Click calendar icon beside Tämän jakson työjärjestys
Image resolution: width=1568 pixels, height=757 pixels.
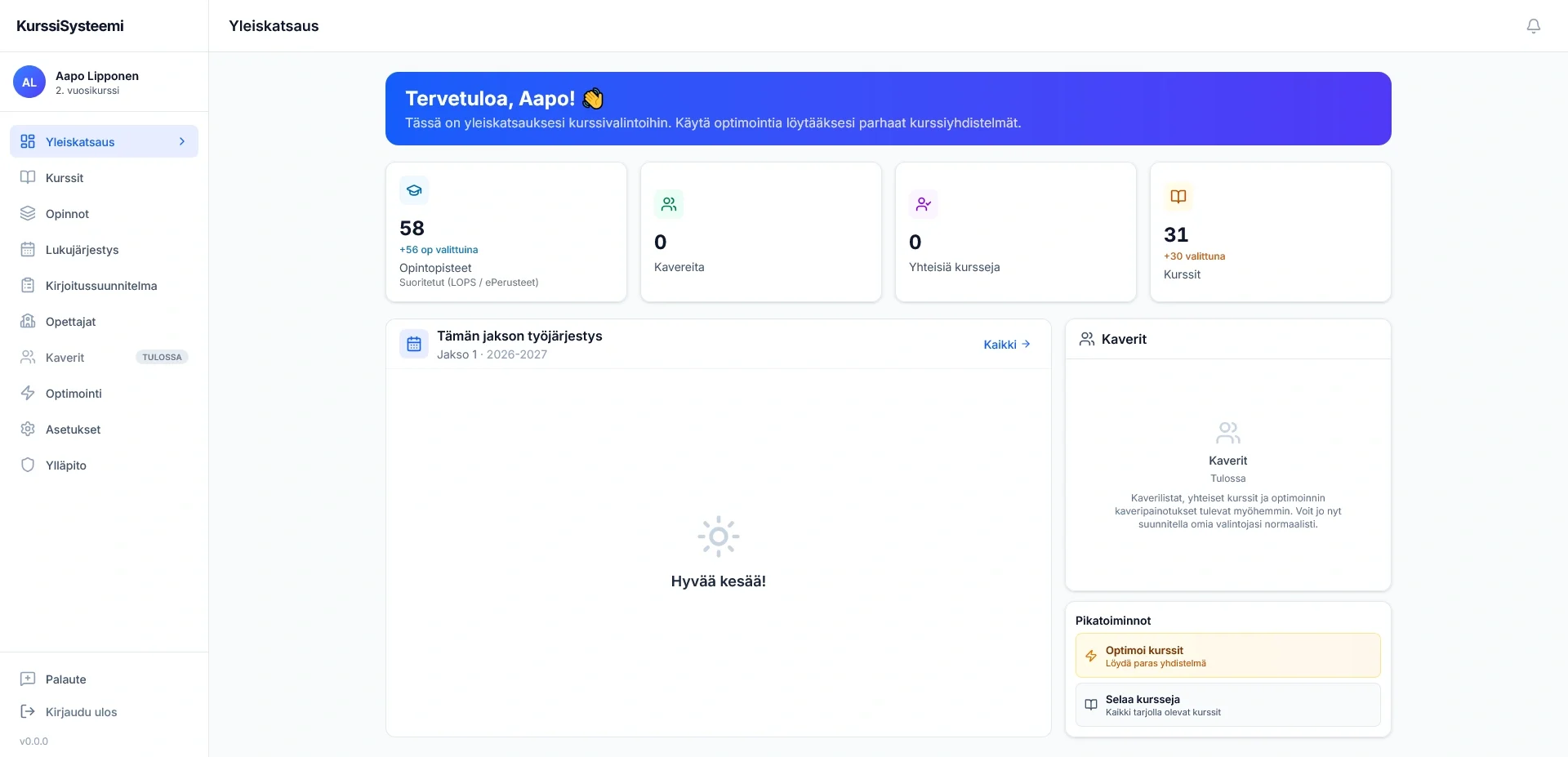414,344
